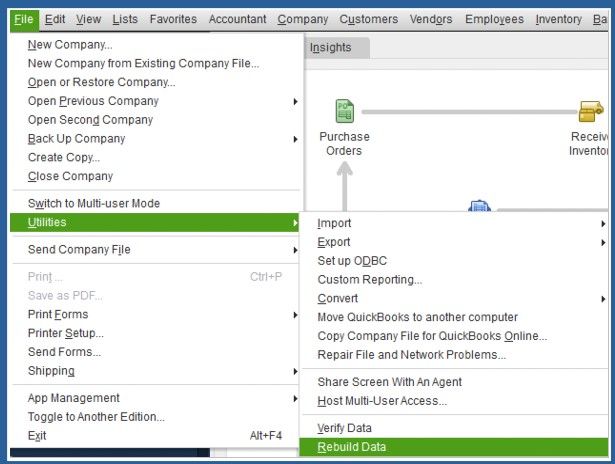Open the Lists menu
Screen dimensions: 615x464
[x=125, y=19]
